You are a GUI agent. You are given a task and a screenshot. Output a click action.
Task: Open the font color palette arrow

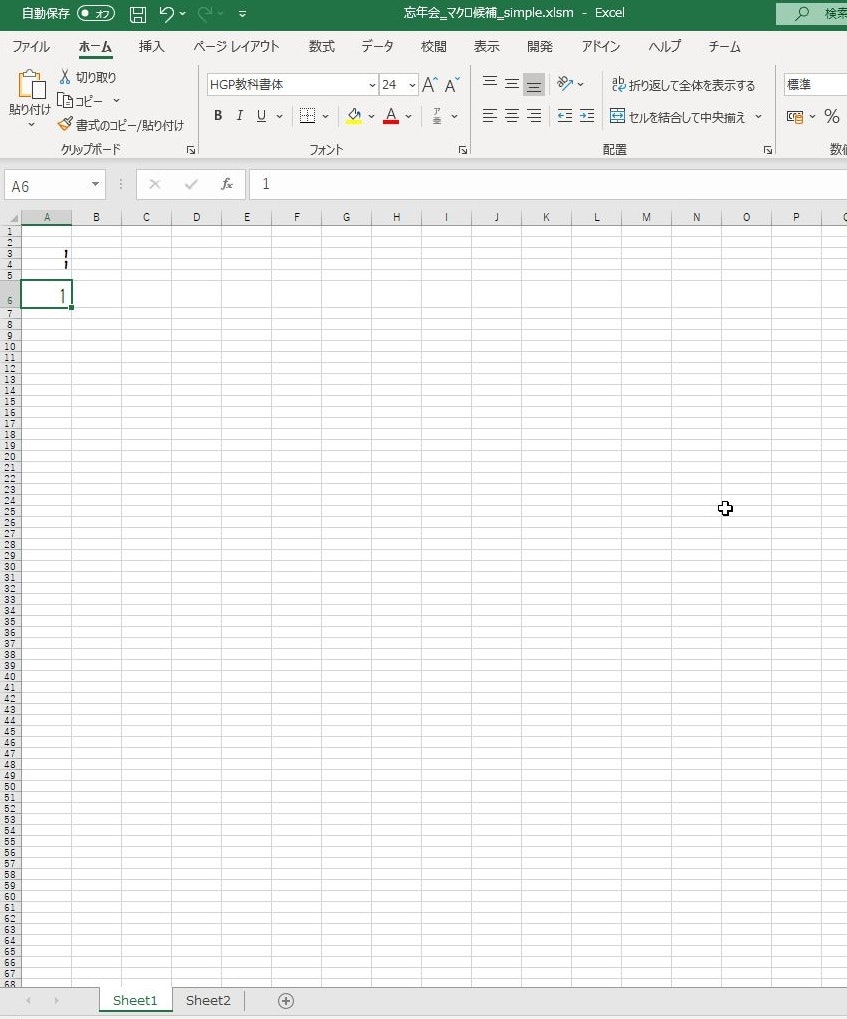[408, 116]
